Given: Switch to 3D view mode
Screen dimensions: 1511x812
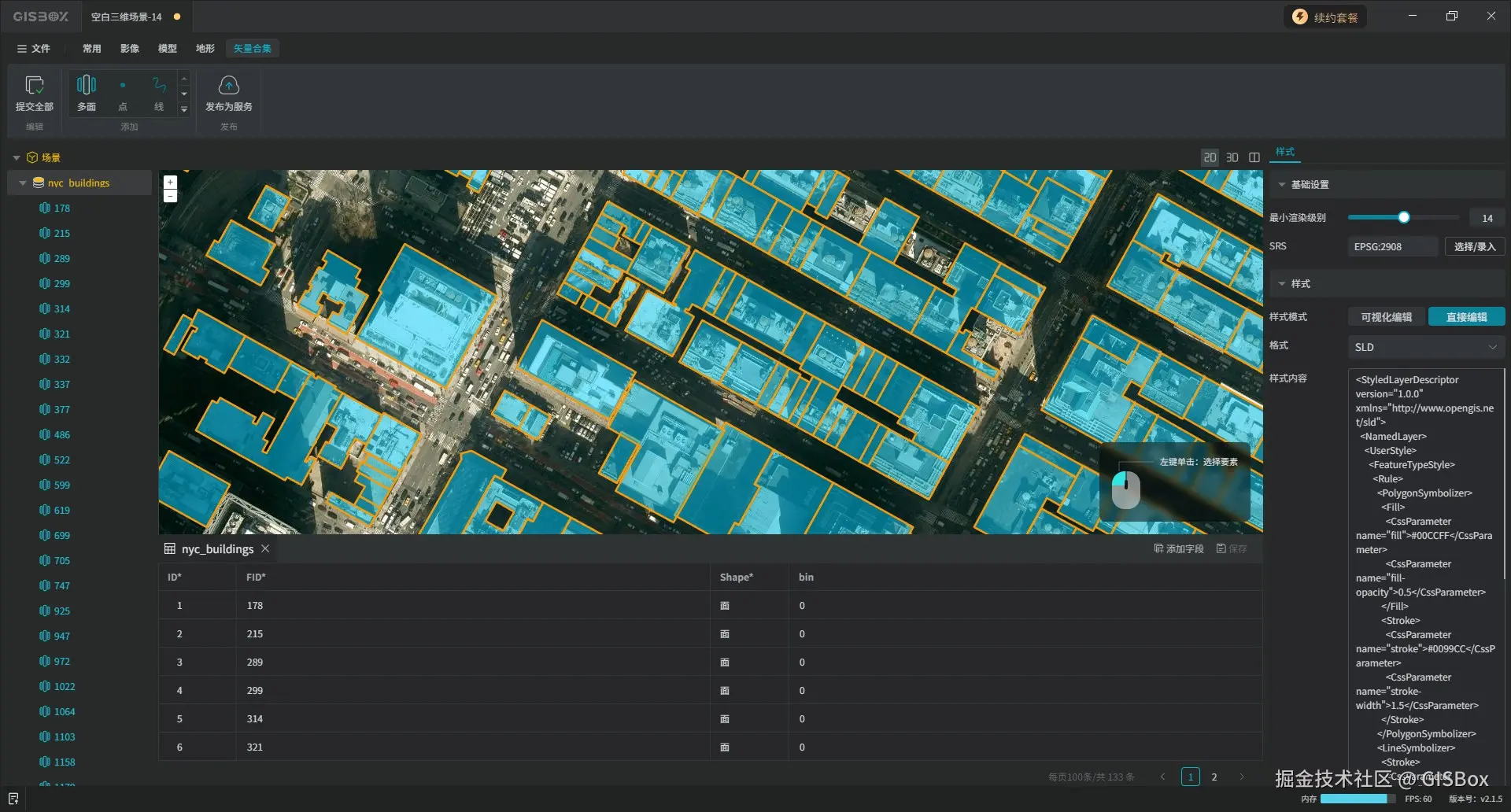Looking at the screenshot, I should click(1232, 157).
